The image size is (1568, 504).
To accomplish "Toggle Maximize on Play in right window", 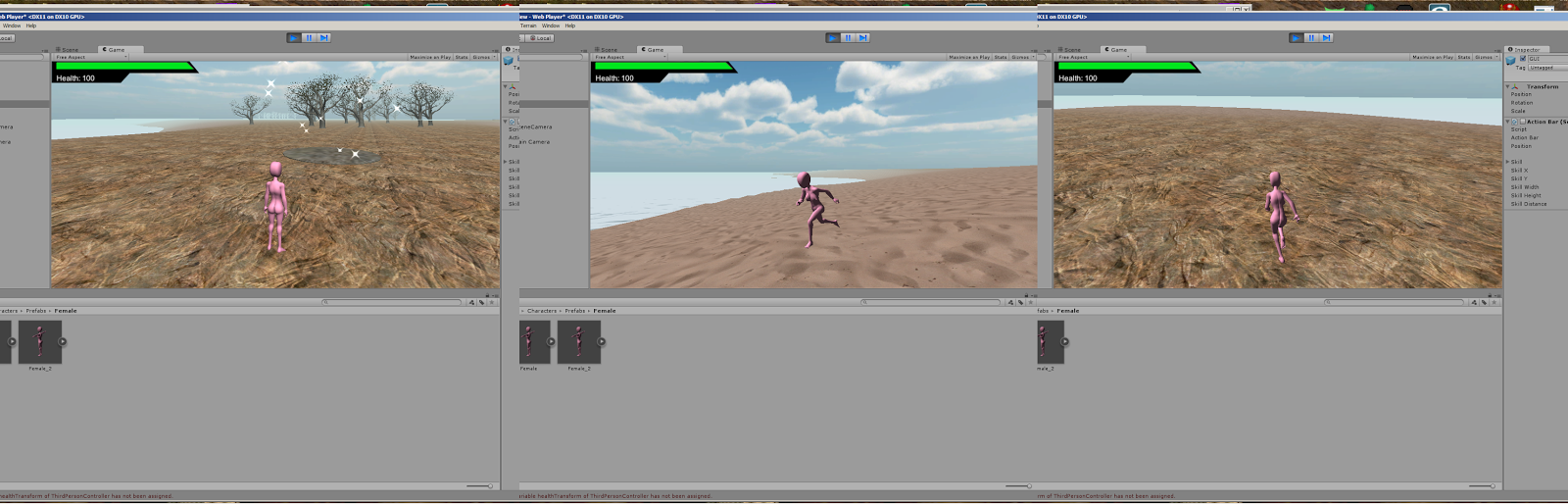I will point(1433,58).
